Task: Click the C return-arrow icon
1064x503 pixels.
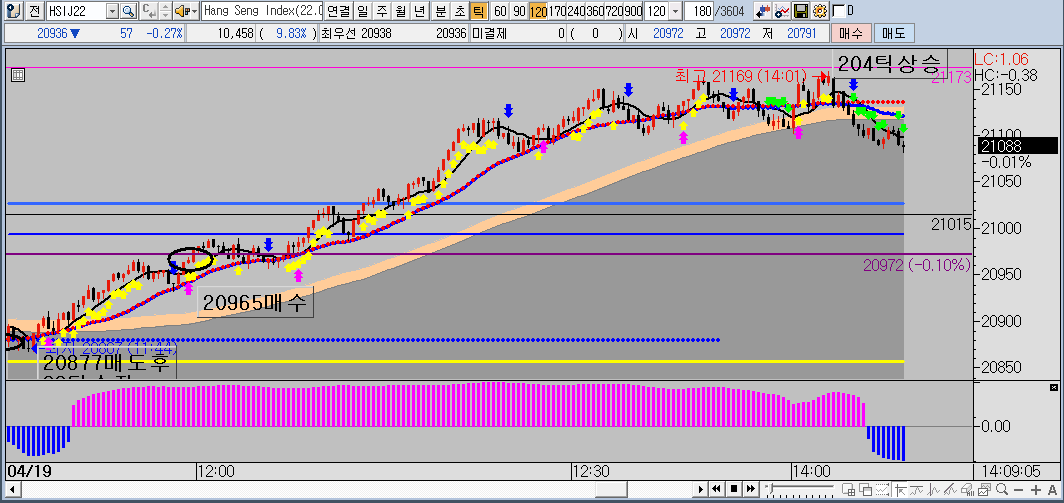Action: tap(149, 11)
